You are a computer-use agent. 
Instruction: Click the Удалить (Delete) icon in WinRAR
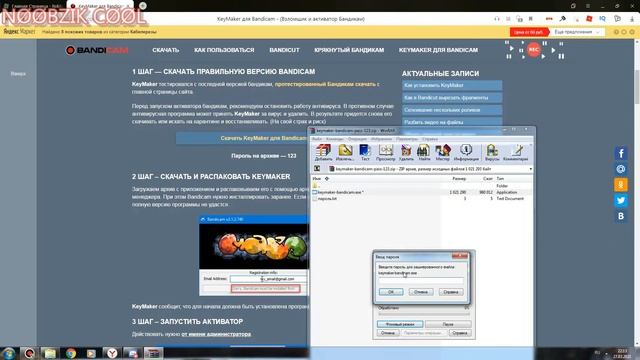pyautogui.click(x=406, y=153)
